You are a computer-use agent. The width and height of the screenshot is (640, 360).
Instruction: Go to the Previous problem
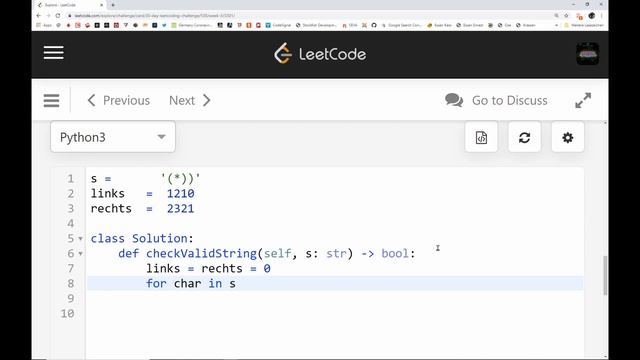point(119,100)
